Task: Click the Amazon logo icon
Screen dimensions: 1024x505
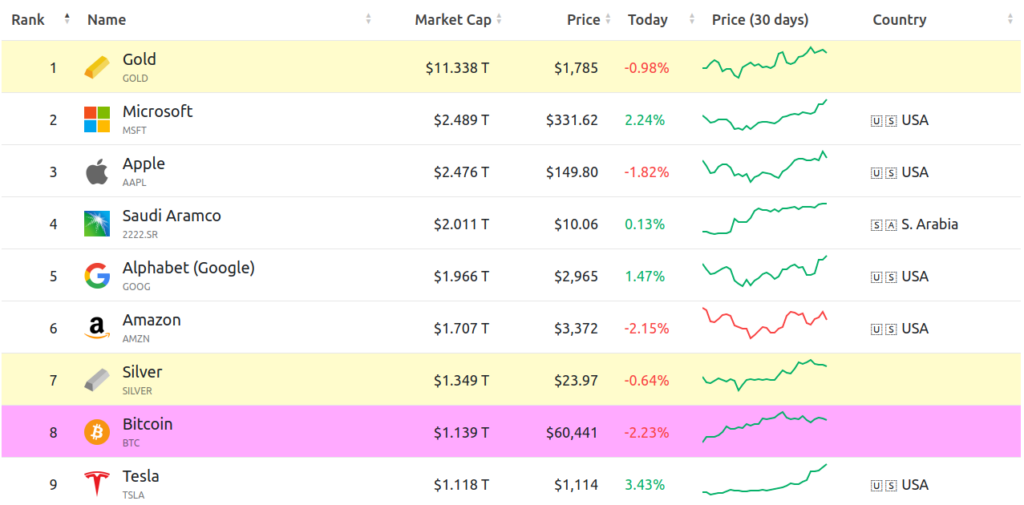Action: [x=97, y=328]
